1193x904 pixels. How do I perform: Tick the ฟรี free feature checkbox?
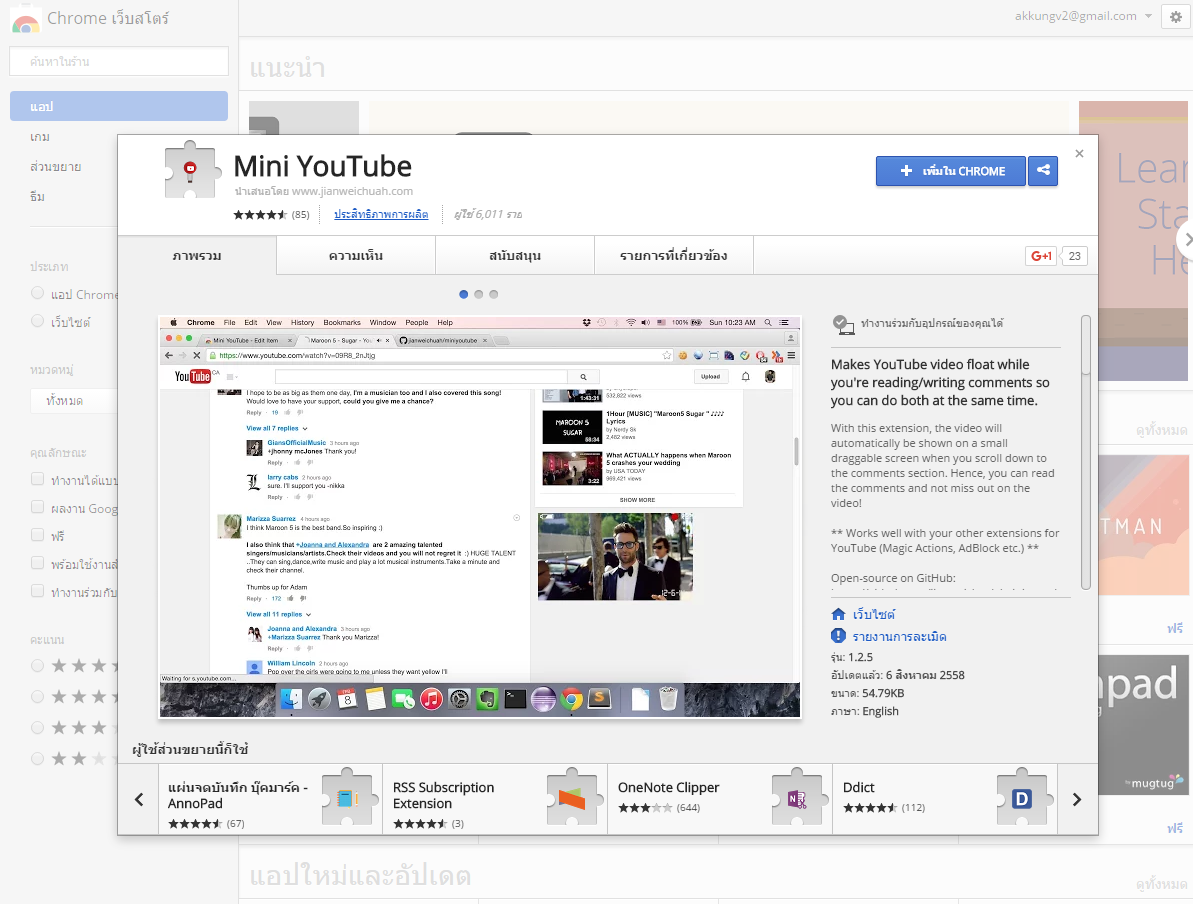click(x=37, y=535)
